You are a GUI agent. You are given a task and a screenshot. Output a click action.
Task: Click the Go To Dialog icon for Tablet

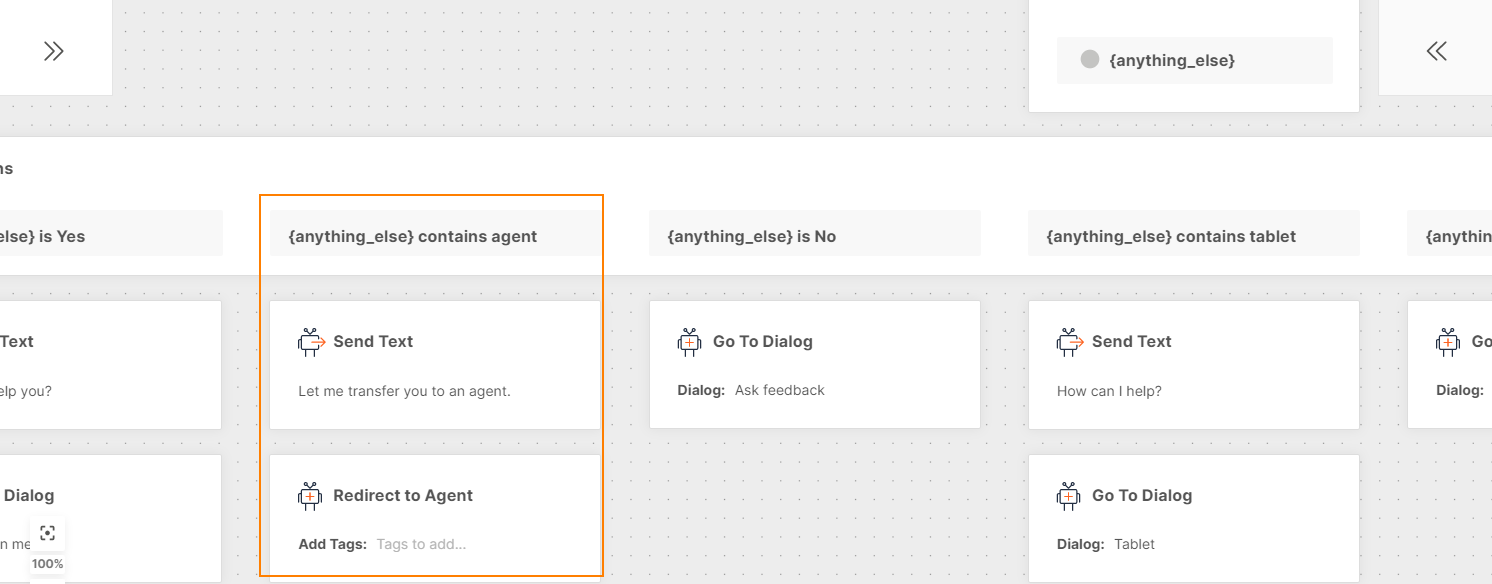pyautogui.click(x=1070, y=496)
